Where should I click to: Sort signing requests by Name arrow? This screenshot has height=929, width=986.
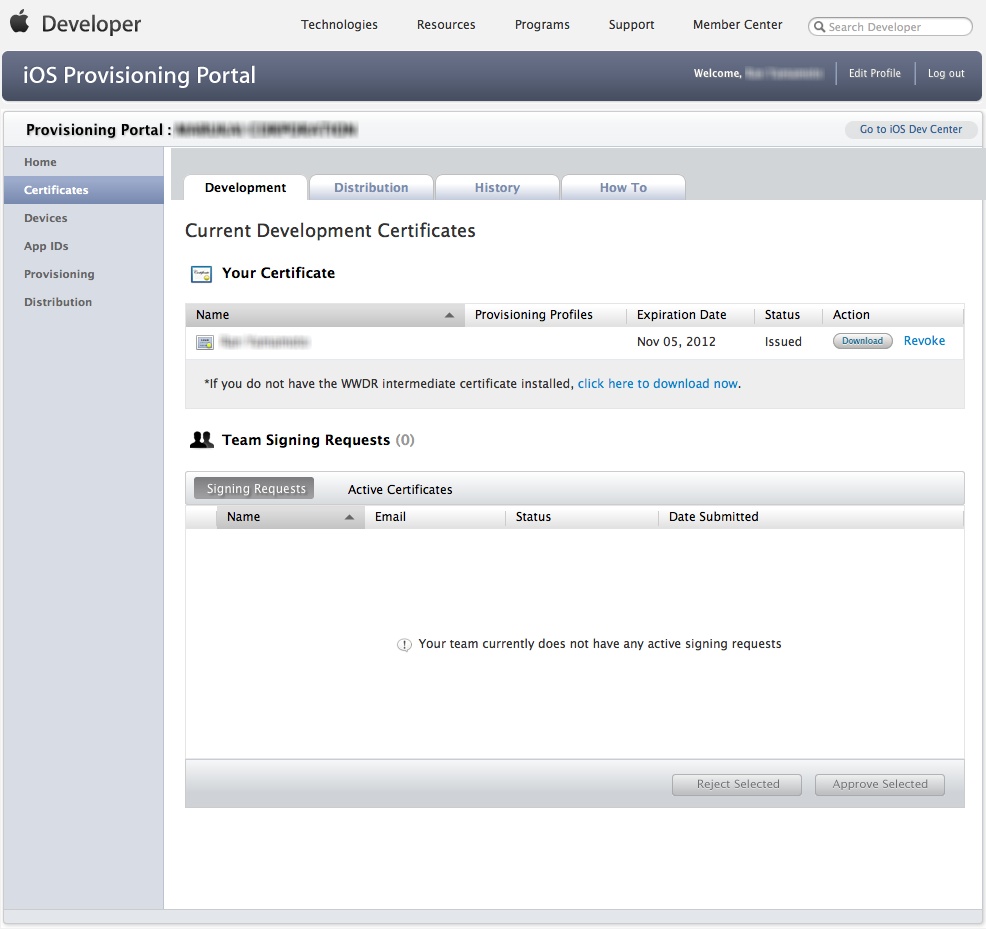click(350, 517)
